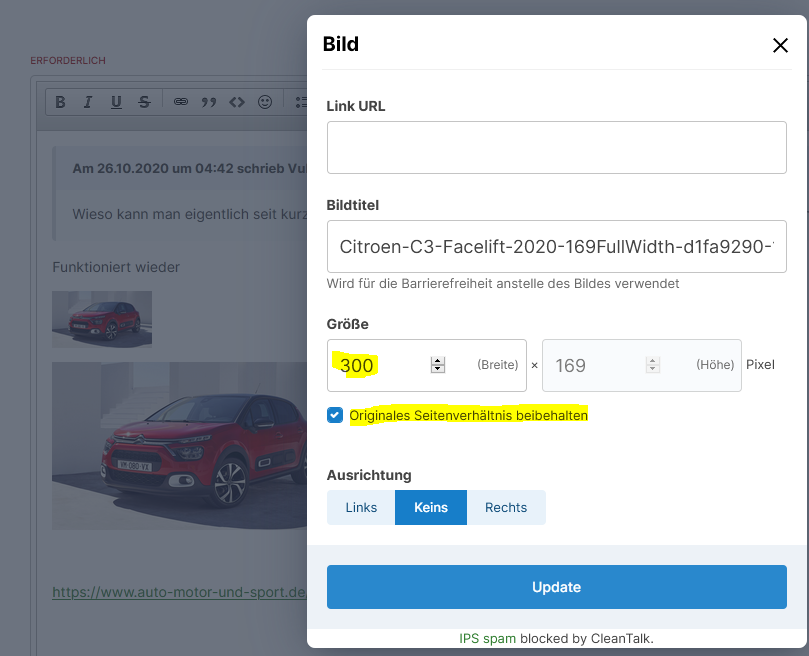Open the auto-motor-und-sport.de link in editor
Screen dimensions: 809x656
pos(180,592)
